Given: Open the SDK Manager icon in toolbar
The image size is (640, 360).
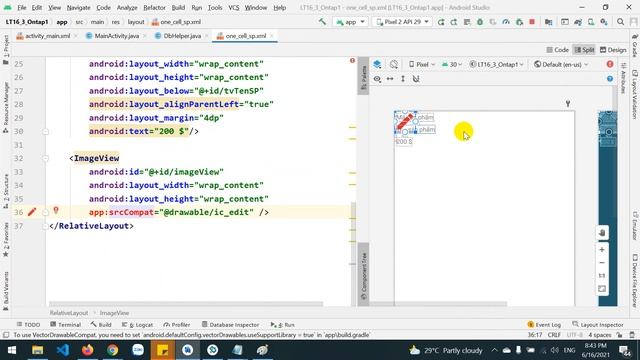Looking at the screenshot, I should [x=604, y=22].
